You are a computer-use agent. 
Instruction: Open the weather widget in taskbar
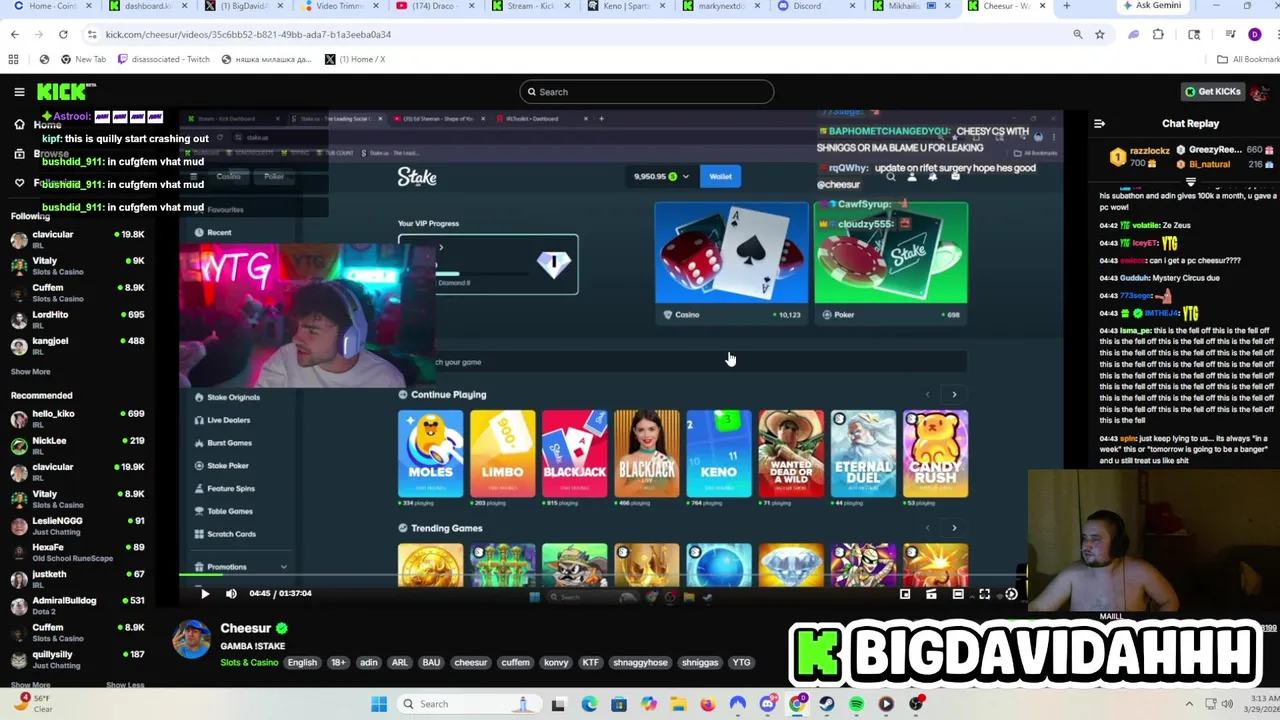click(x=32, y=703)
